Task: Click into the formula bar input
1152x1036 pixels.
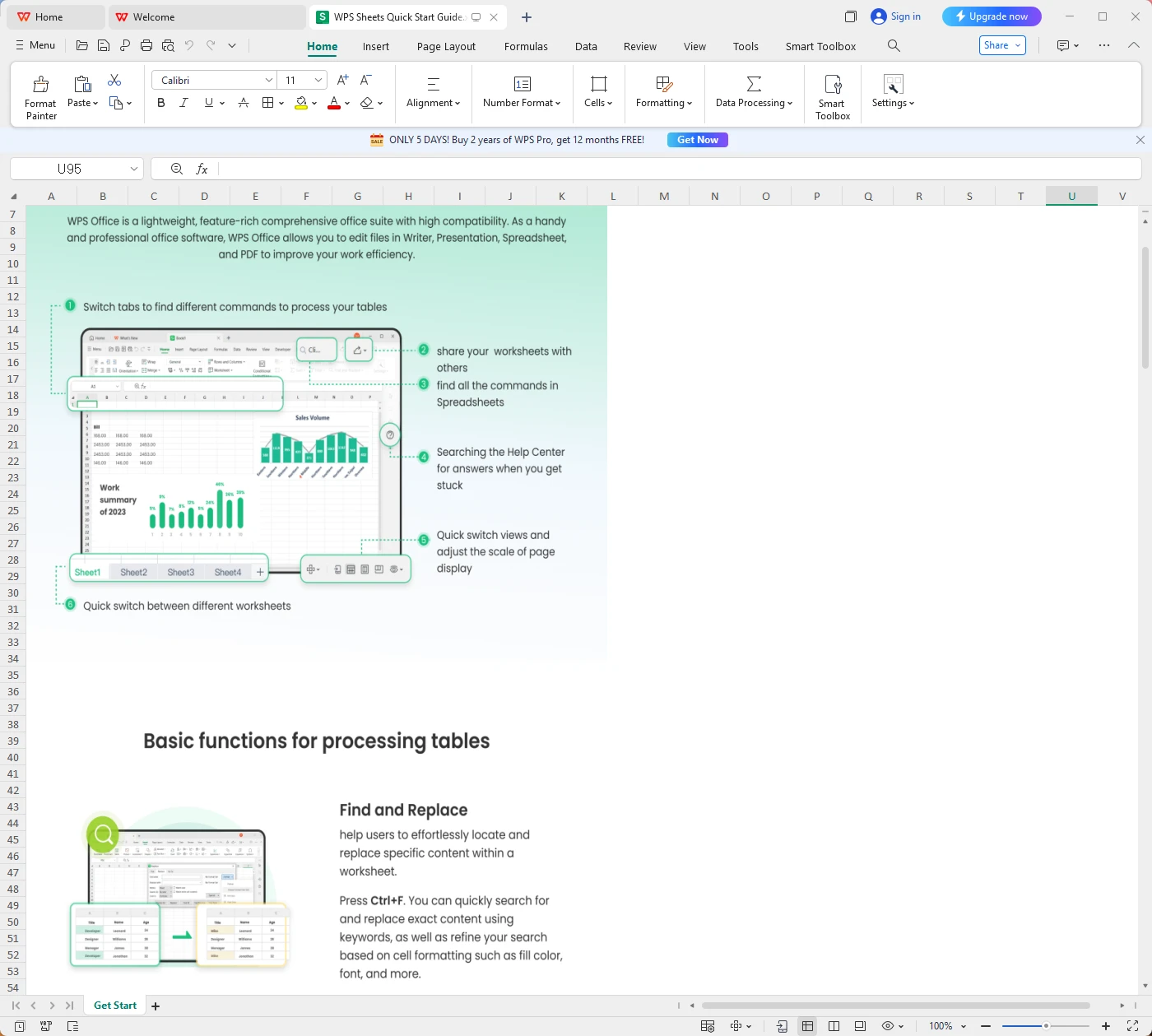Action: 679,169
